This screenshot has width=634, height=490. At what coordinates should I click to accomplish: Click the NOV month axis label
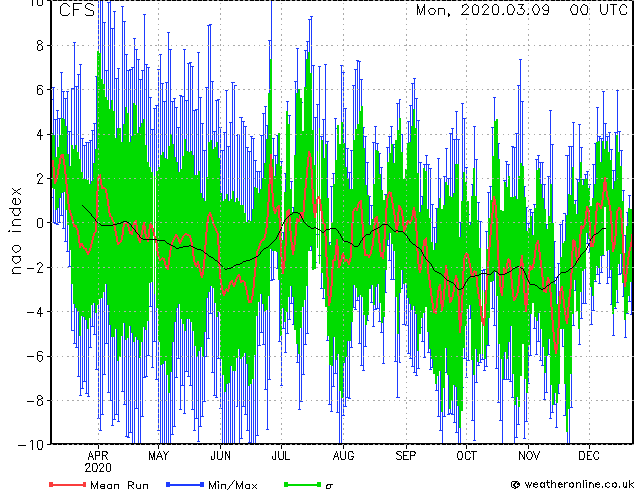(x=528, y=456)
